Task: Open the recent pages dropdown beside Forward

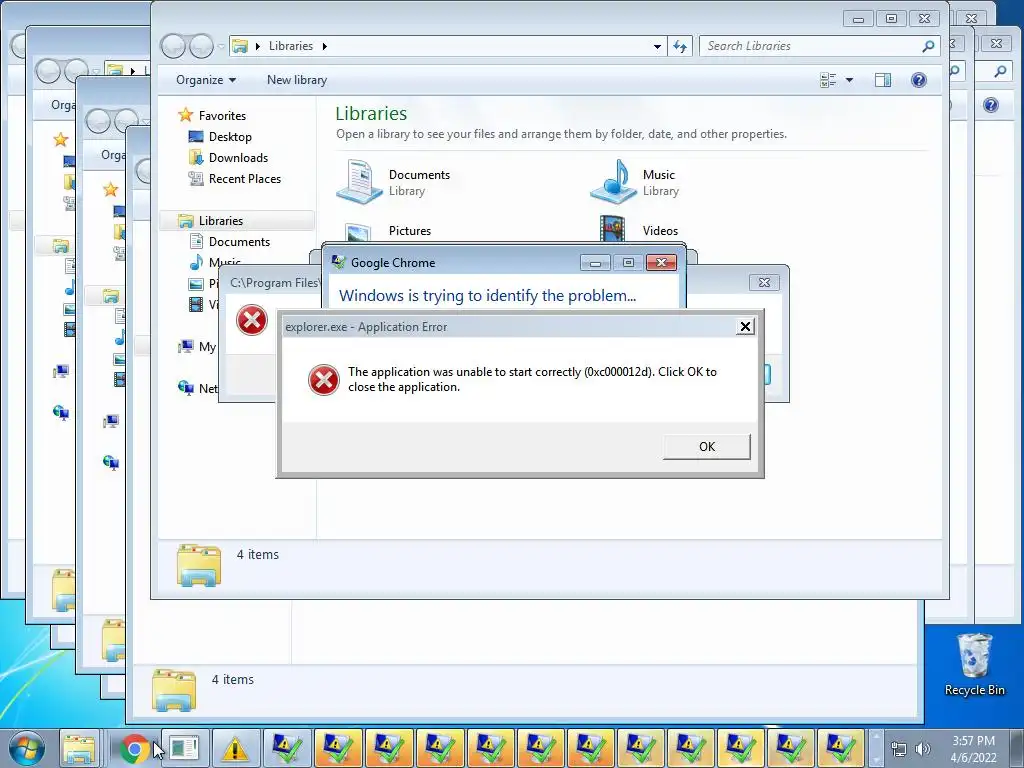Action: [x=221, y=46]
